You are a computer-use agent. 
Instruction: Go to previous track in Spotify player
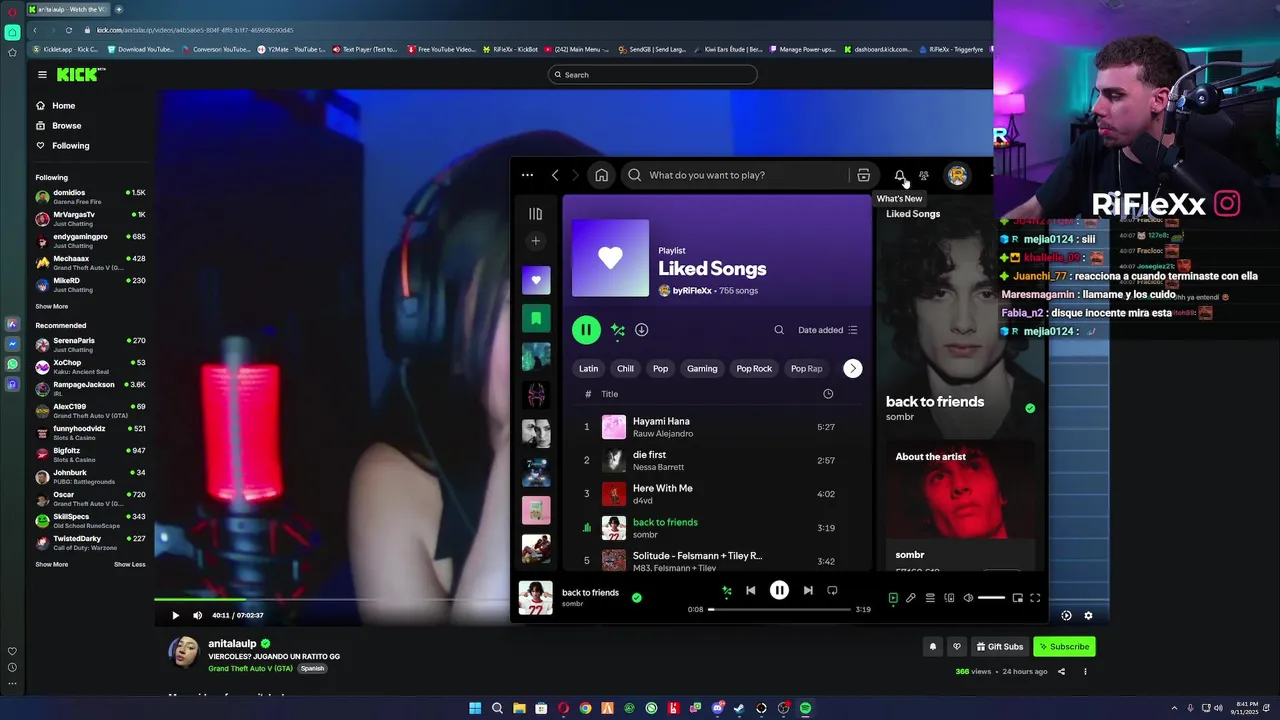point(751,590)
